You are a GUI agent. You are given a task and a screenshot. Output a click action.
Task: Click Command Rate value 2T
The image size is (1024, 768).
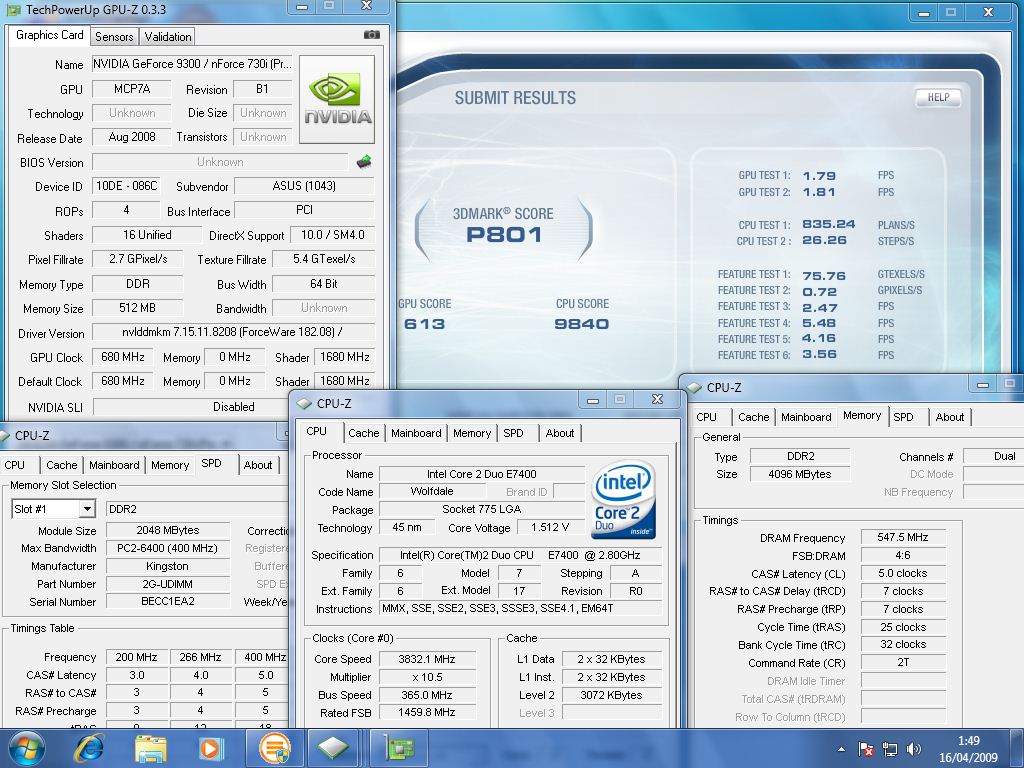coord(903,662)
